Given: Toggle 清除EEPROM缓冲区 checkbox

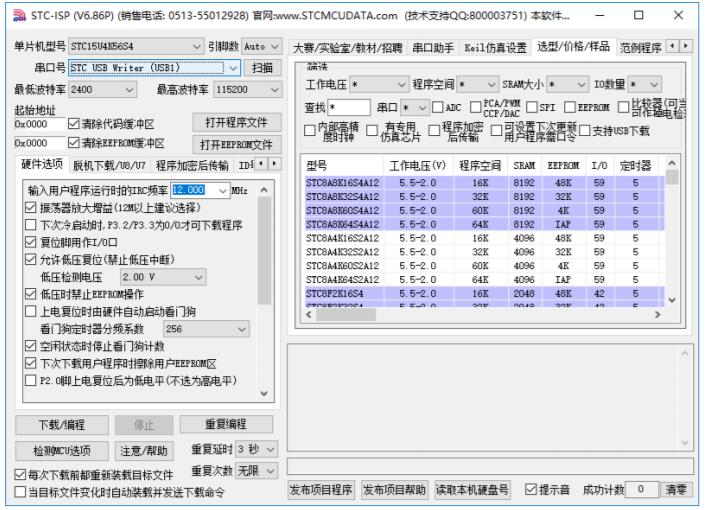Looking at the screenshot, I should [73, 143].
